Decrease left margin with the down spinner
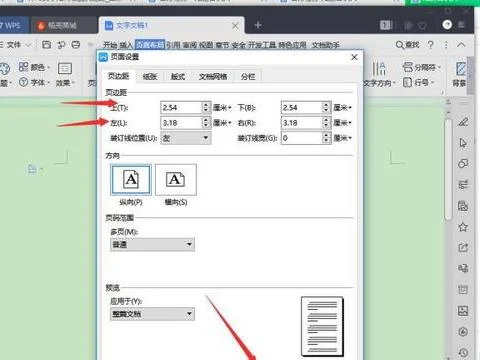 (206, 126)
